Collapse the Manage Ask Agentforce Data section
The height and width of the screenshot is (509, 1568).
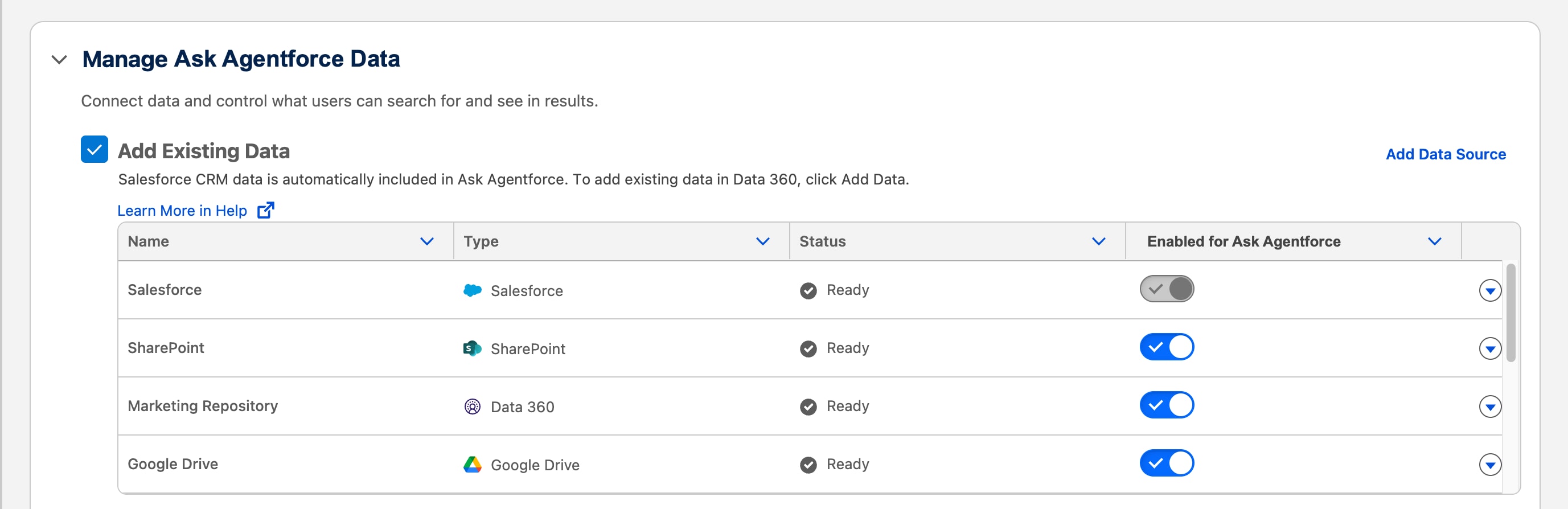59,60
